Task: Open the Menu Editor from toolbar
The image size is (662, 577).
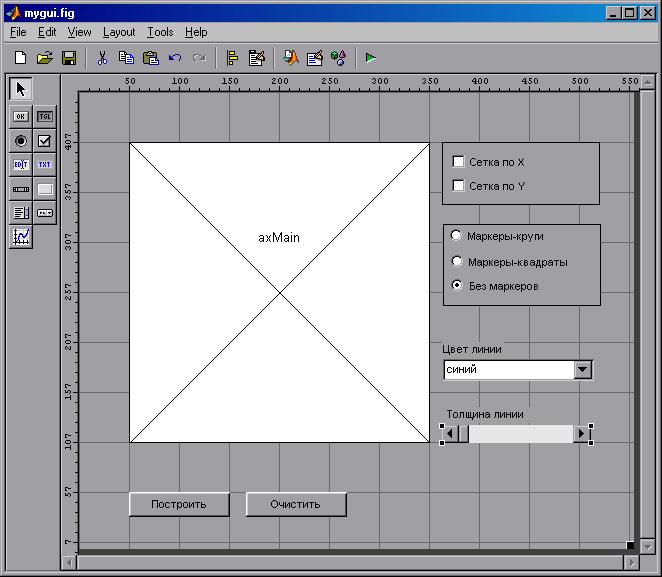Action: (257, 58)
